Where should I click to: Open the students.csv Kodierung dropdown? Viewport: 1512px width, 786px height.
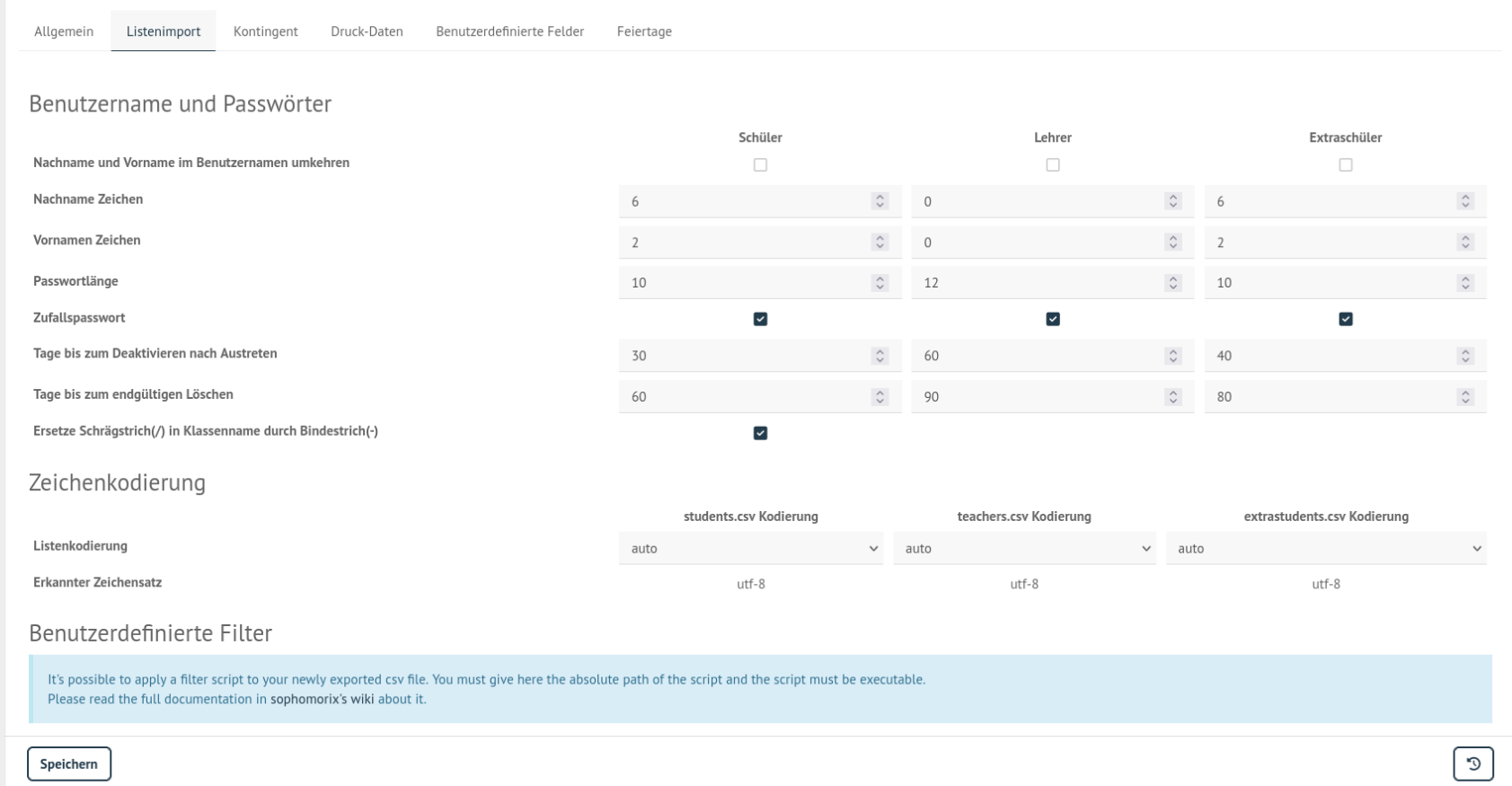pos(751,548)
